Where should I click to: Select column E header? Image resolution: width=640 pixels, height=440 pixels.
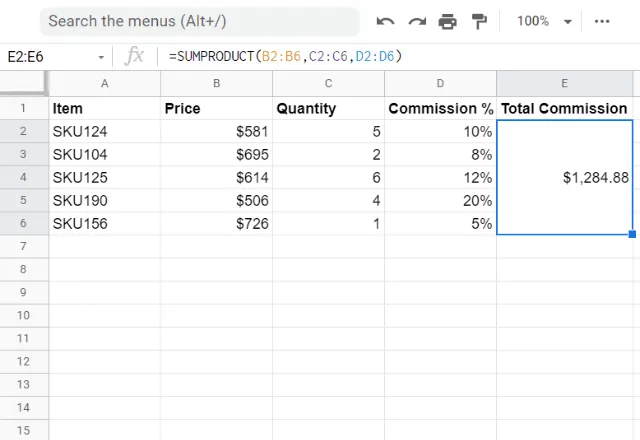click(x=564, y=83)
